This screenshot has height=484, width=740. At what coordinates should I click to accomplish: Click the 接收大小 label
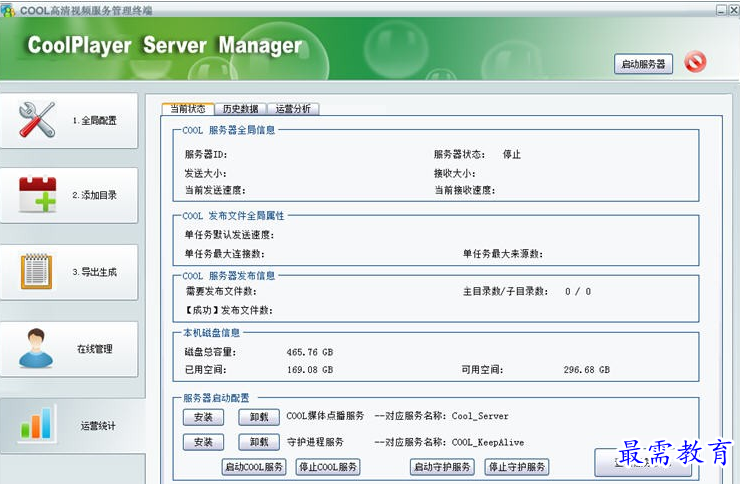tap(455, 173)
